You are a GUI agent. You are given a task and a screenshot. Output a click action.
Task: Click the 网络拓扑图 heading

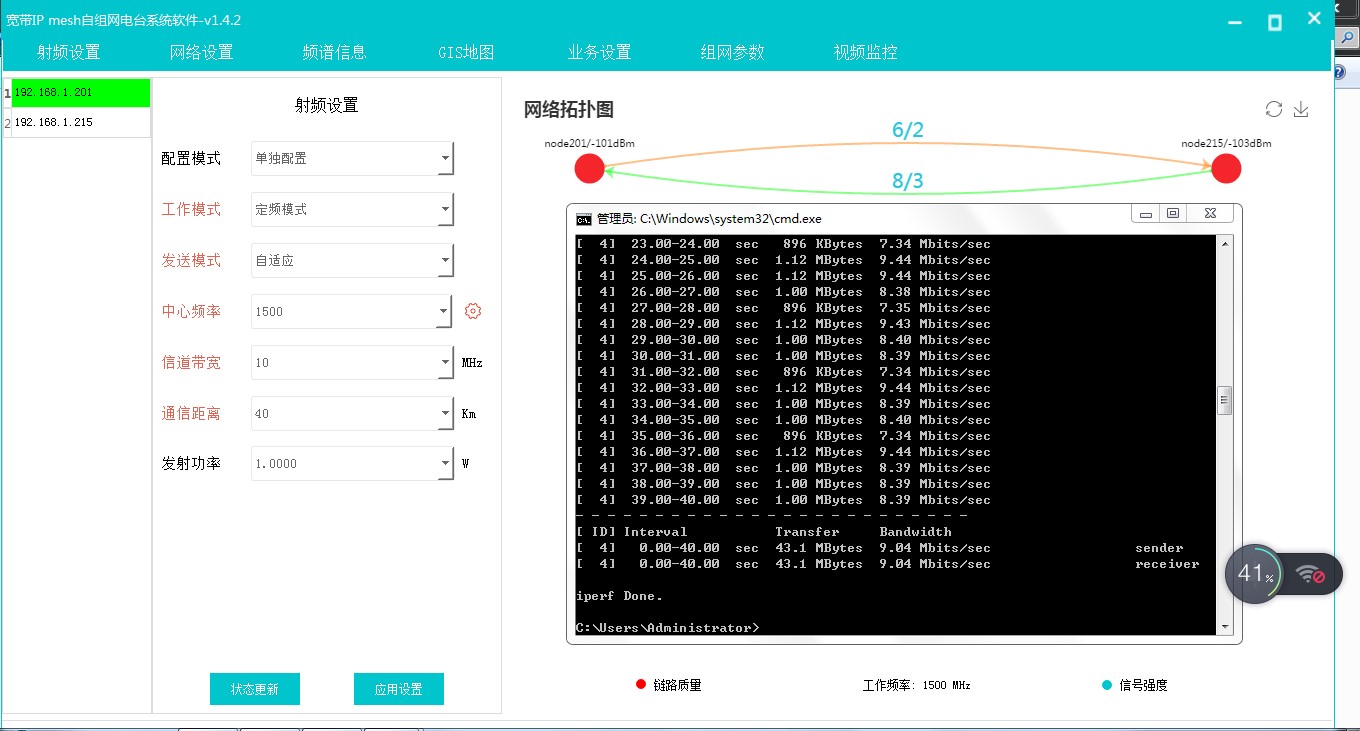click(x=569, y=110)
